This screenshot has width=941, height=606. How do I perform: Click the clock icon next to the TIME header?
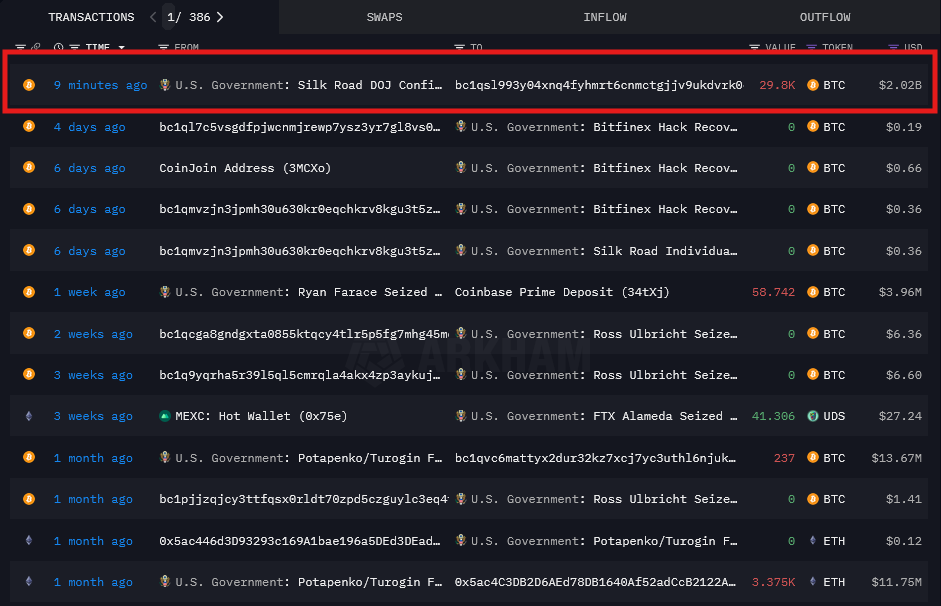[x=58, y=47]
